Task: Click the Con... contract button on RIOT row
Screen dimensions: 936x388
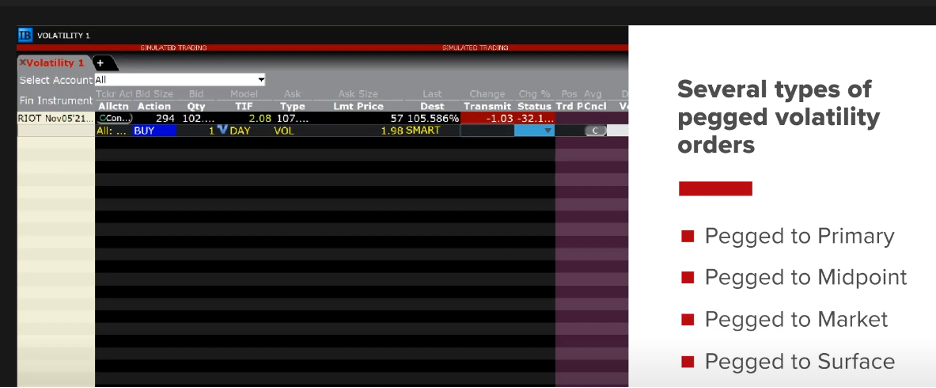Action: click(x=115, y=118)
